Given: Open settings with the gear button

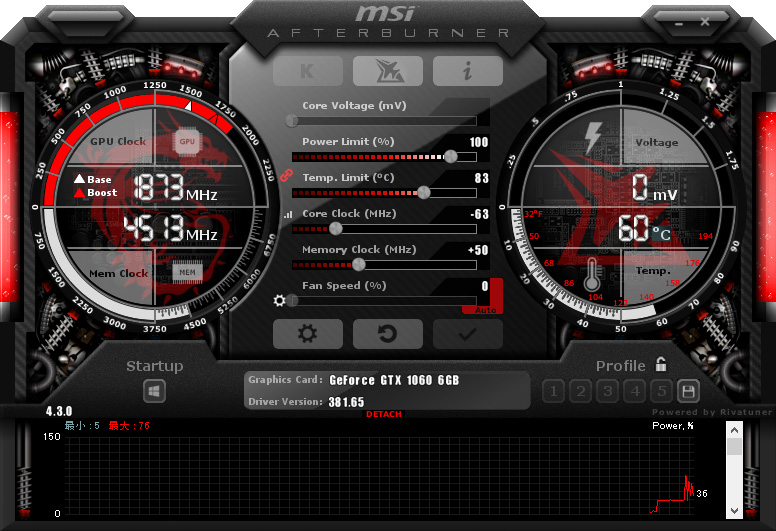Looking at the screenshot, I should pos(307,334).
